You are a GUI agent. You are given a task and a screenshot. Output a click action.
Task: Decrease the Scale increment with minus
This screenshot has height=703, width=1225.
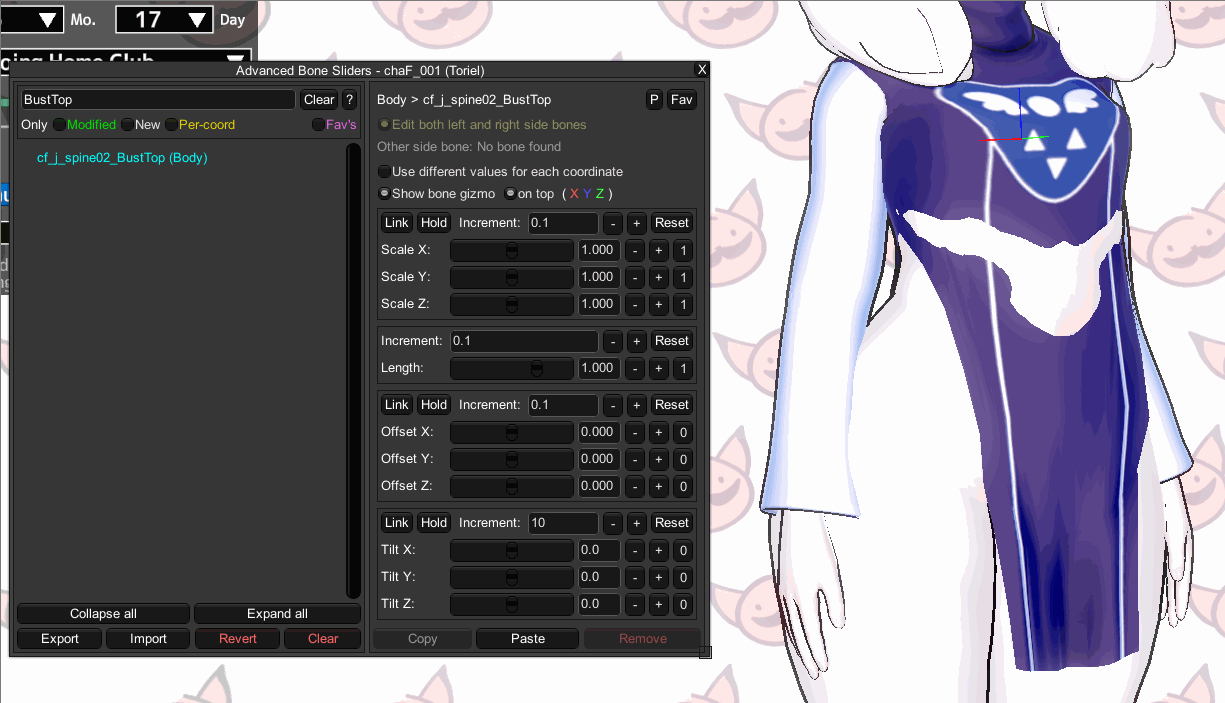[x=612, y=223]
